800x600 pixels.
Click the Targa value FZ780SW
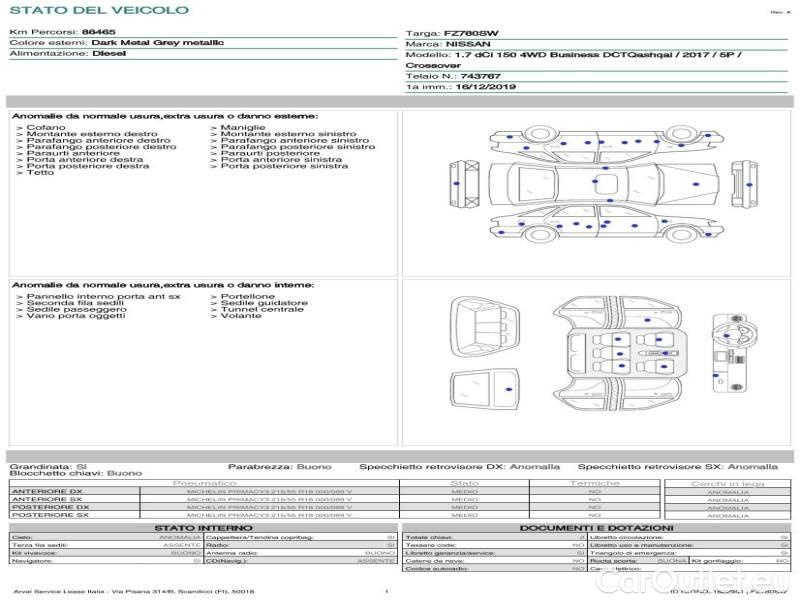pos(471,34)
